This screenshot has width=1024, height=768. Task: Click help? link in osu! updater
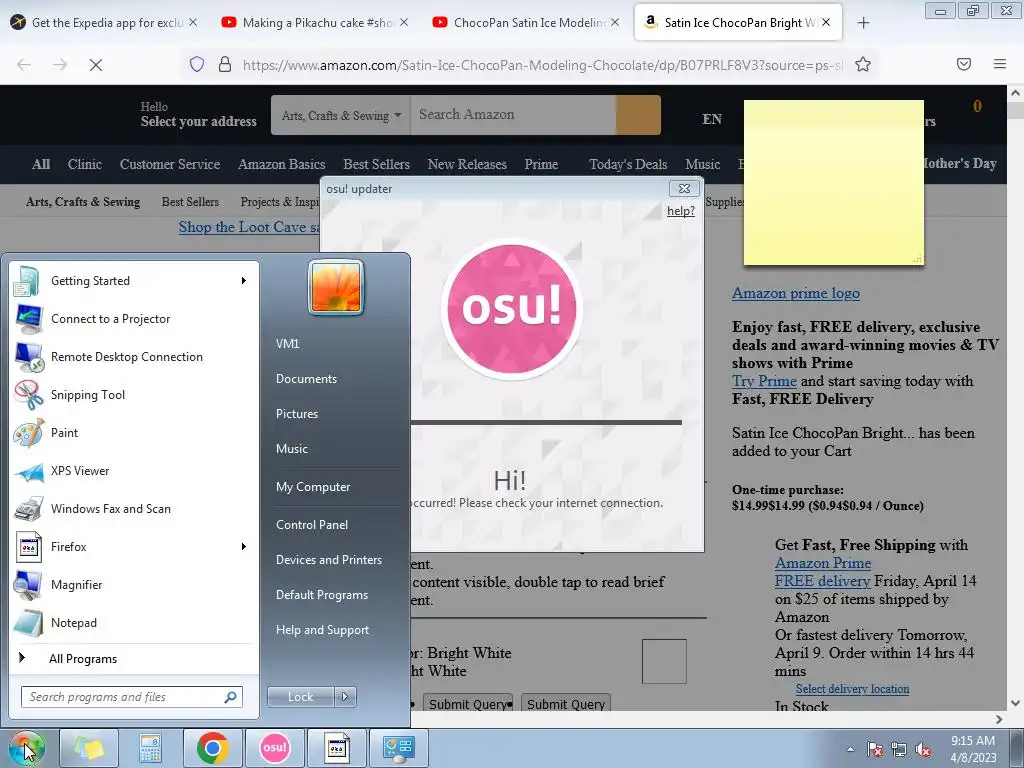point(680,211)
